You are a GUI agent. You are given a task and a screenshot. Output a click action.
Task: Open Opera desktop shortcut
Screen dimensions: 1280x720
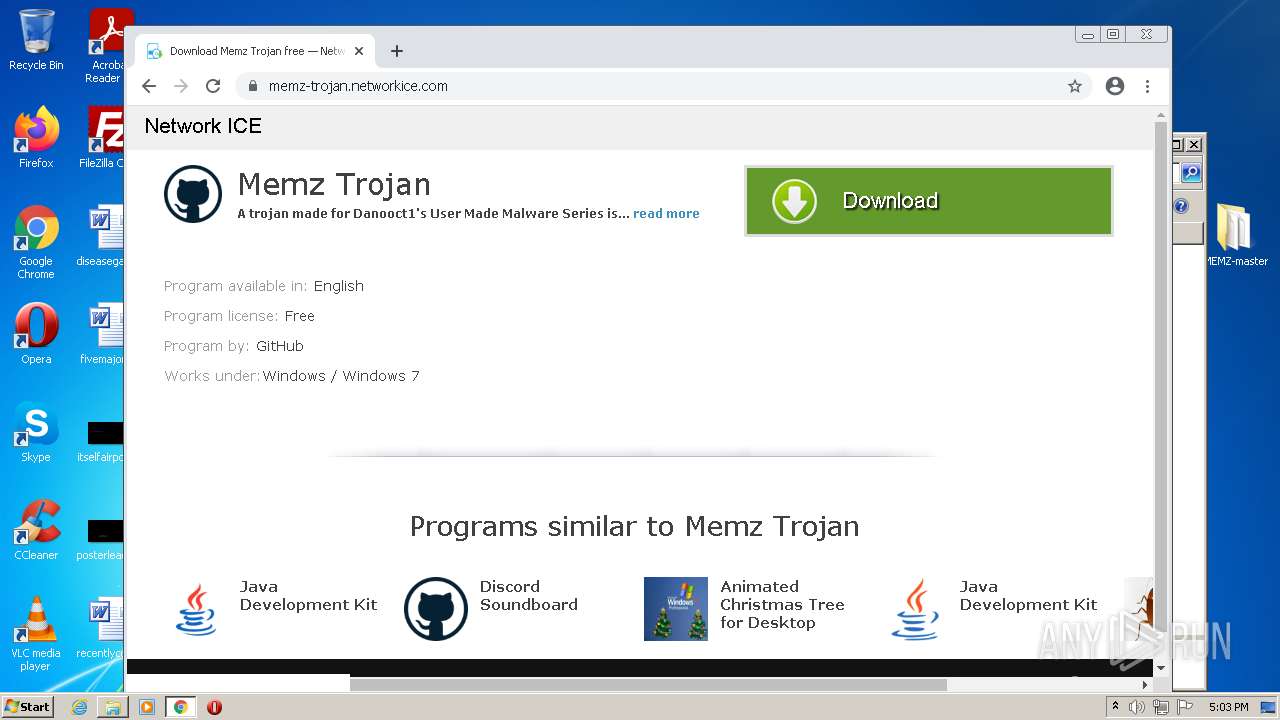pyautogui.click(x=36, y=334)
